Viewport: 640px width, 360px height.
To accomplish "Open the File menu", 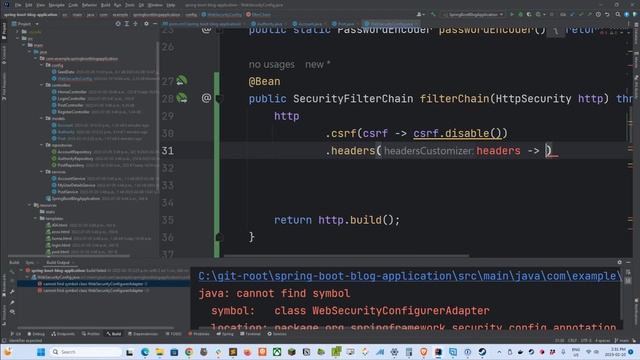I will tap(18, 5).
